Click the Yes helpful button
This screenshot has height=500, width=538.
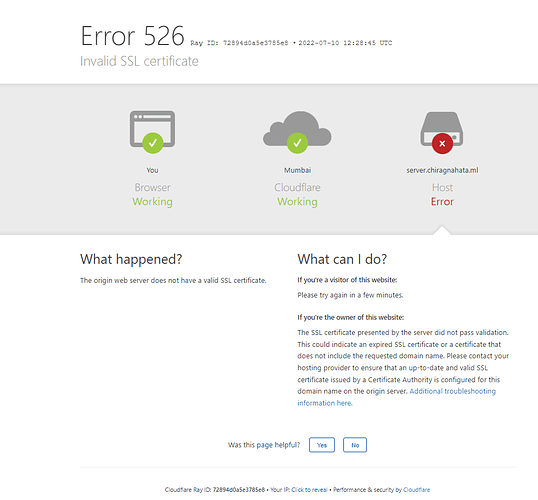(321, 445)
